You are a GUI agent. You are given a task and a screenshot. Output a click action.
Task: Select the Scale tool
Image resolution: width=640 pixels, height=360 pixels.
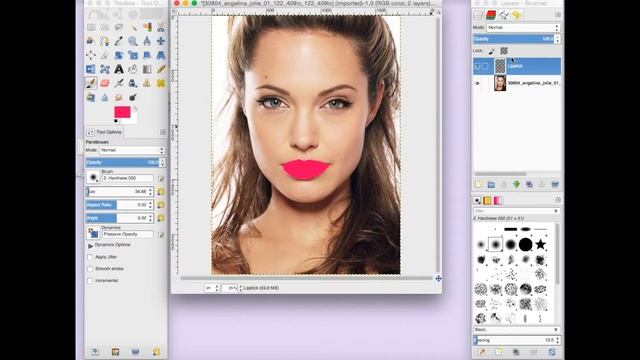click(x=133, y=55)
